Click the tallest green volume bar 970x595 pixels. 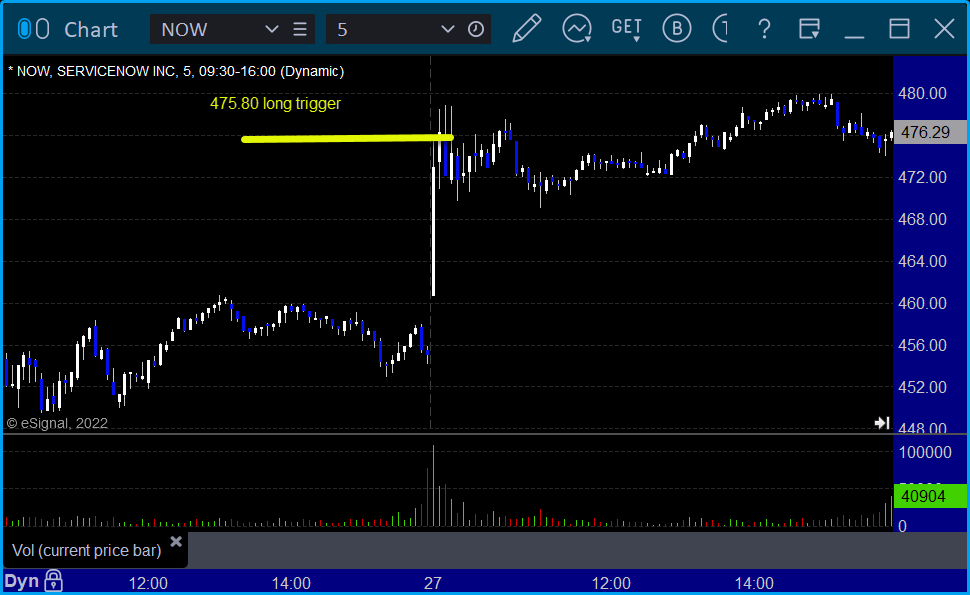click(x=434, y=486)
